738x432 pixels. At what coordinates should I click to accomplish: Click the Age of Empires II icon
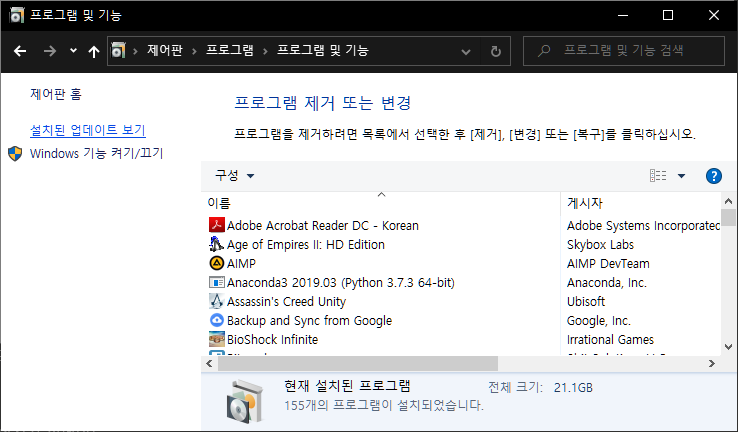[x=217, y=244]
